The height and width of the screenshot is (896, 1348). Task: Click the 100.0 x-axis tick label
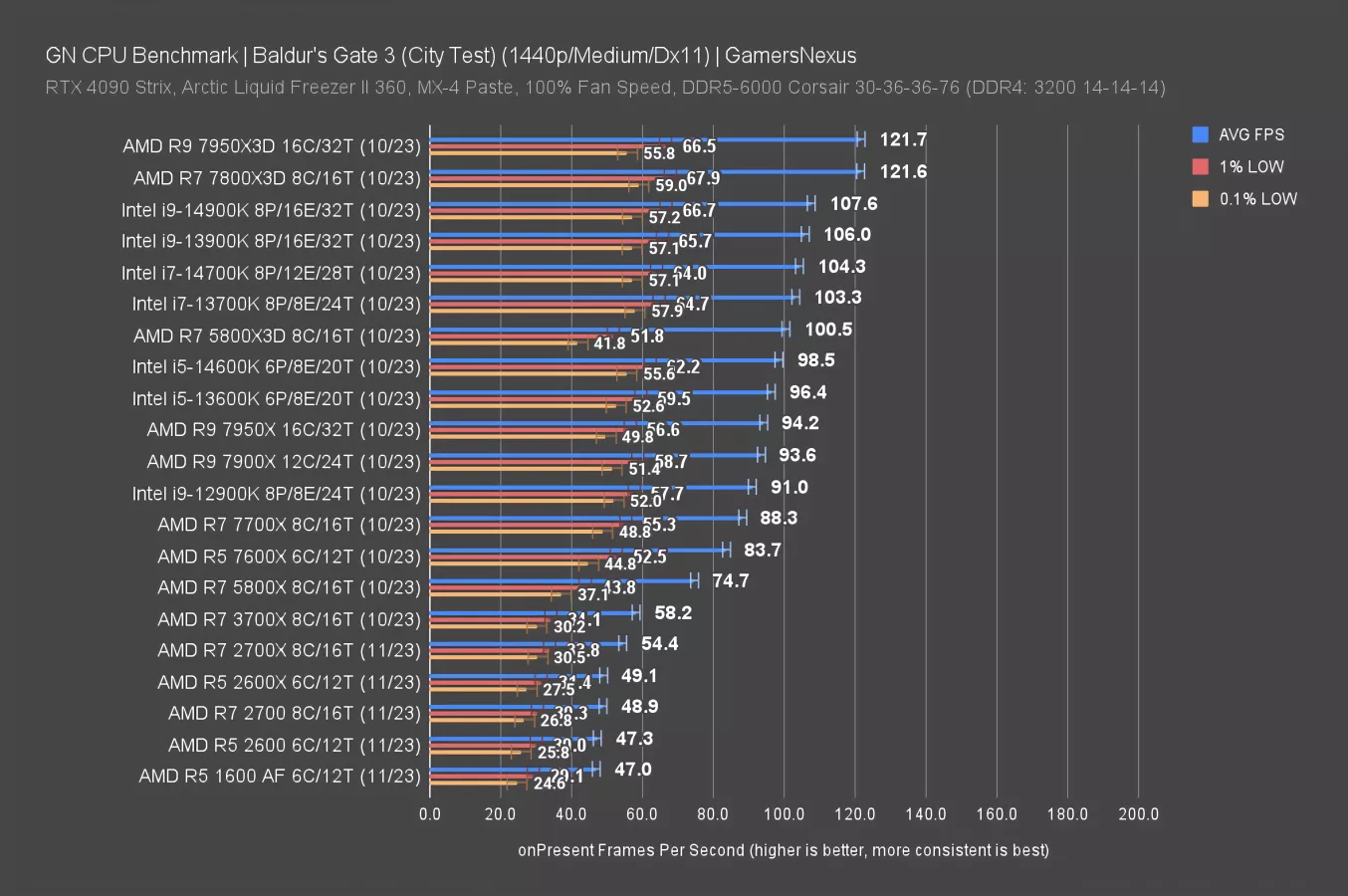tap(784, 813)
